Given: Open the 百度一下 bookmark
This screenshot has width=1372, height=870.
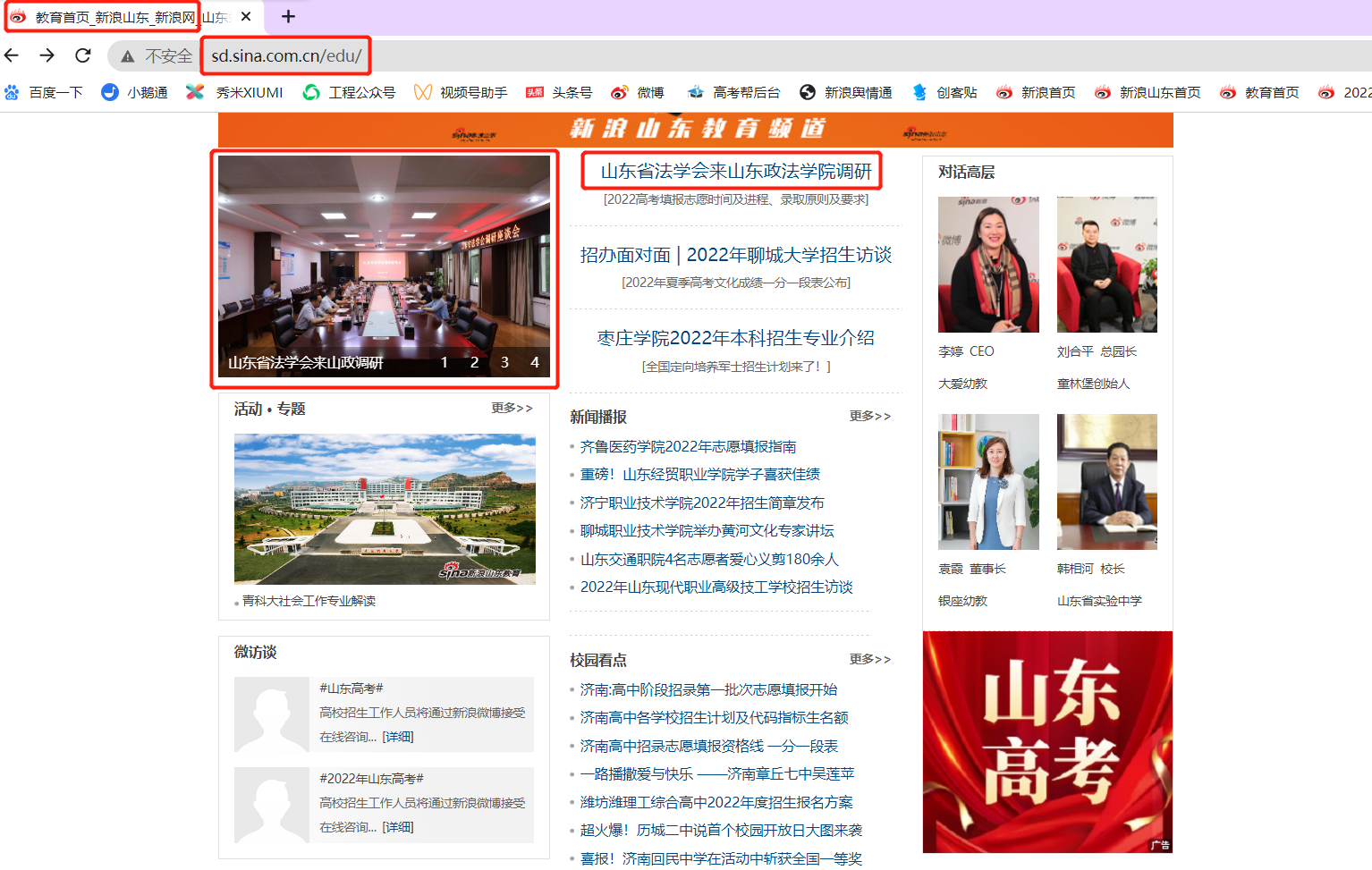Looking at the screenshot, I should [44, 92].
